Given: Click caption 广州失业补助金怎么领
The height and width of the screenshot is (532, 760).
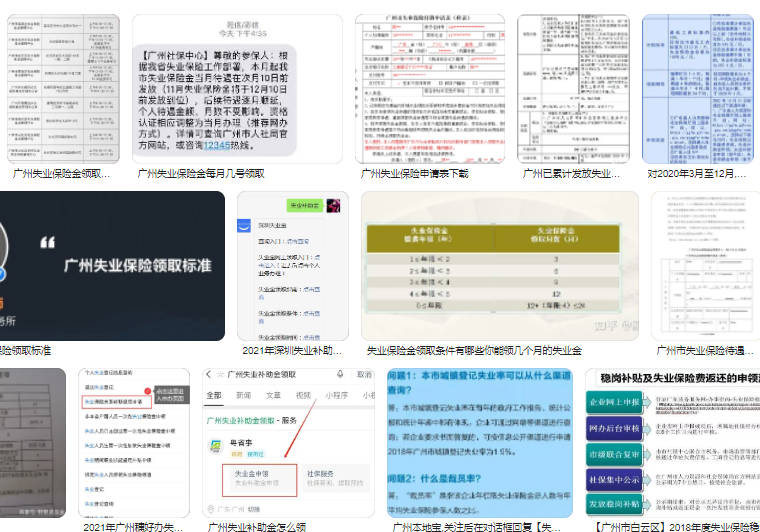Looking at the screenshot, I should pos(257,527).
